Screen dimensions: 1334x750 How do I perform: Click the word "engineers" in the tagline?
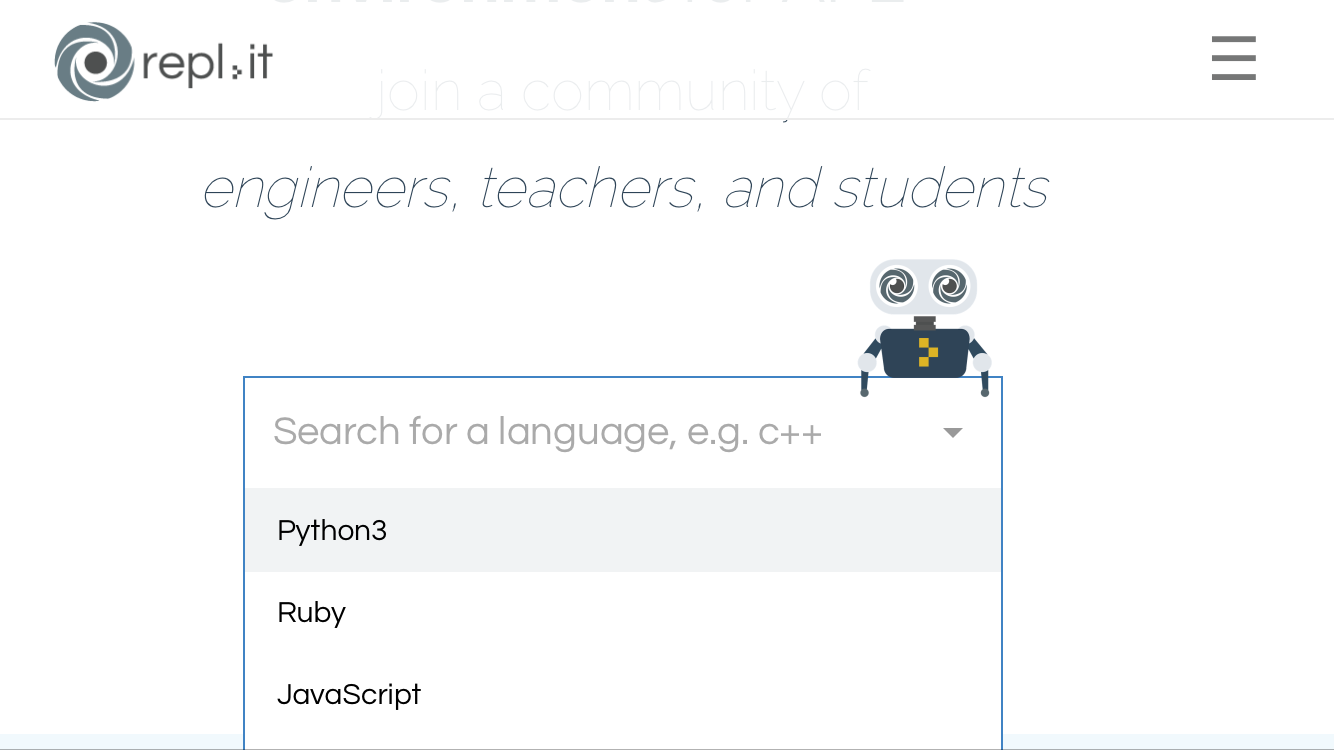coord(327,188)
